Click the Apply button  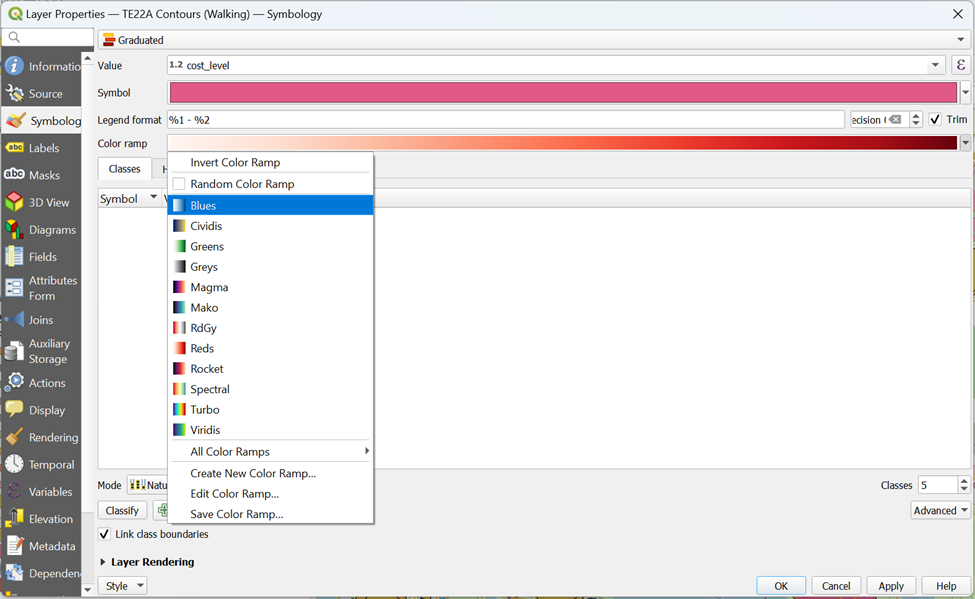coord(890,586)
